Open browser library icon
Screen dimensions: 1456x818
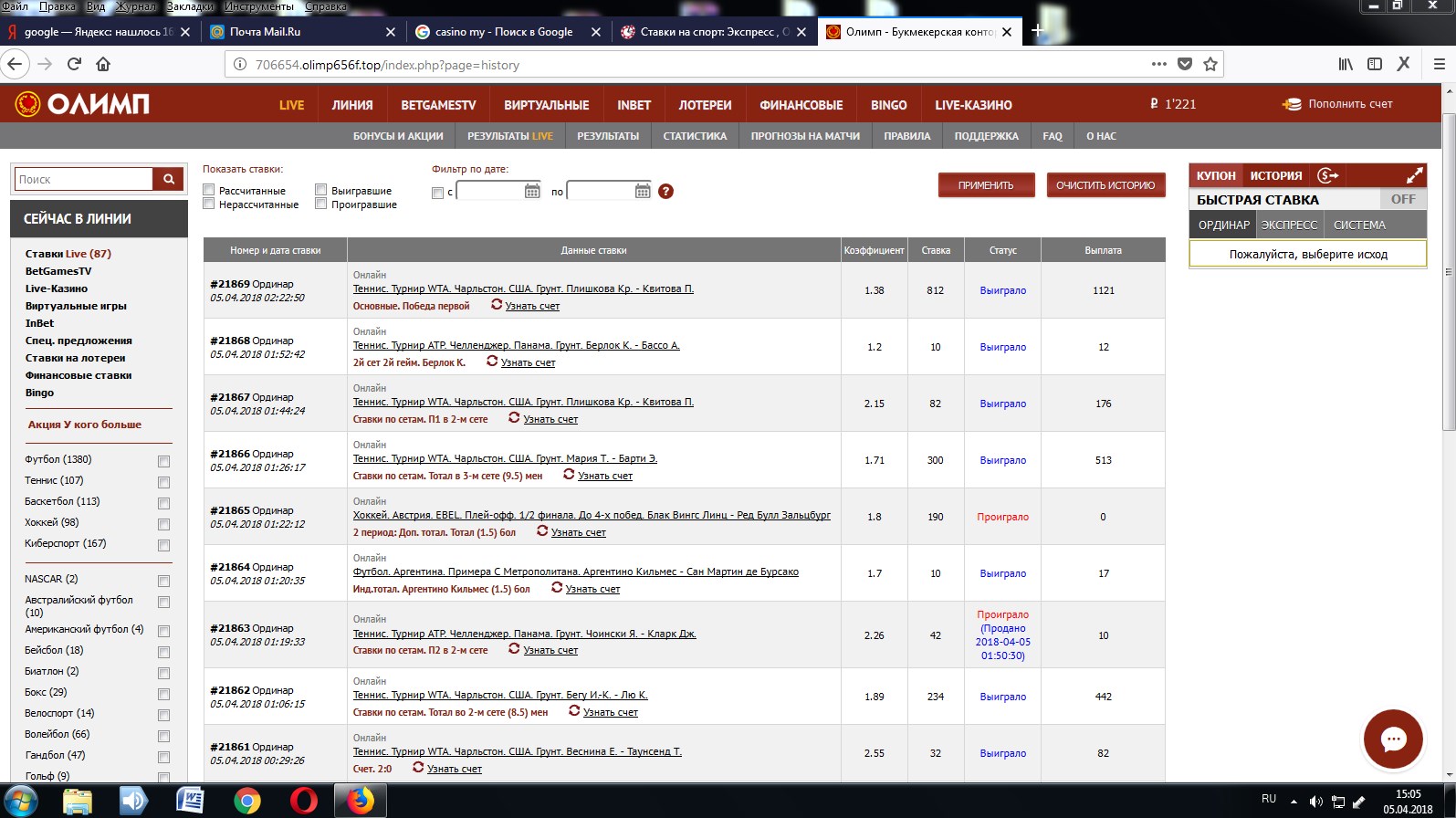[x=1346, y=64]
